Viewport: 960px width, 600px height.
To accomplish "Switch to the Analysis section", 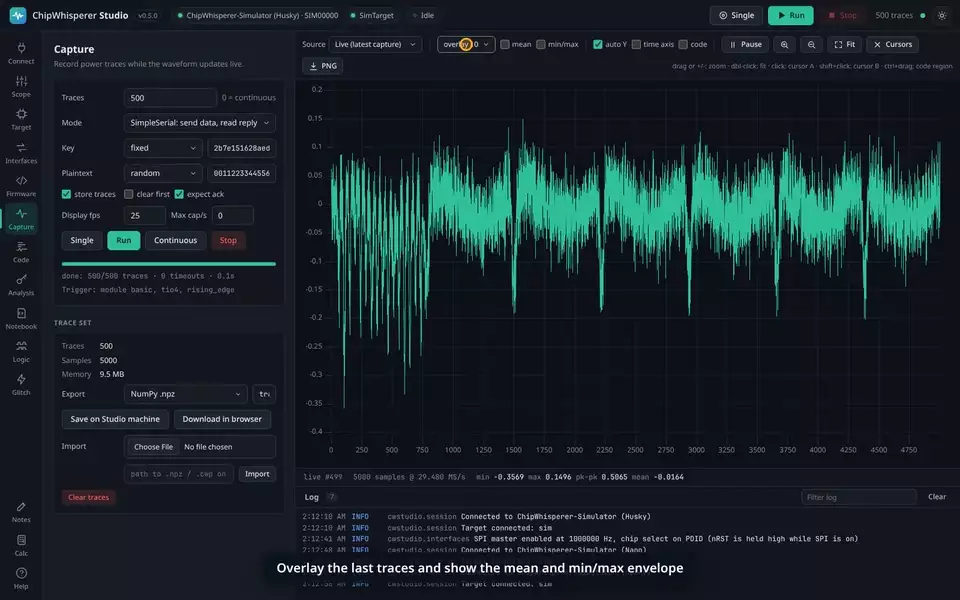I will [x=21, y=285].
